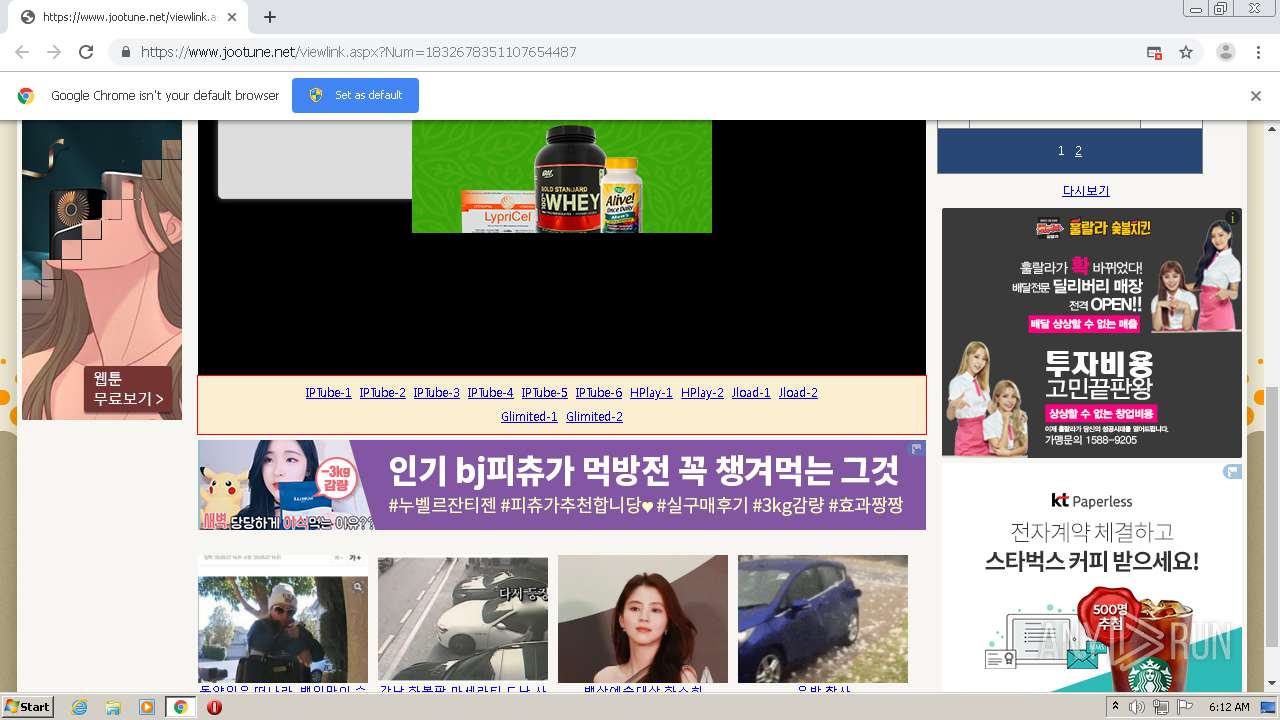Viewport: 1280px width, 720px height.
Task: Open thumbnail of parked white cars
Action: click(x=463, y=619)
